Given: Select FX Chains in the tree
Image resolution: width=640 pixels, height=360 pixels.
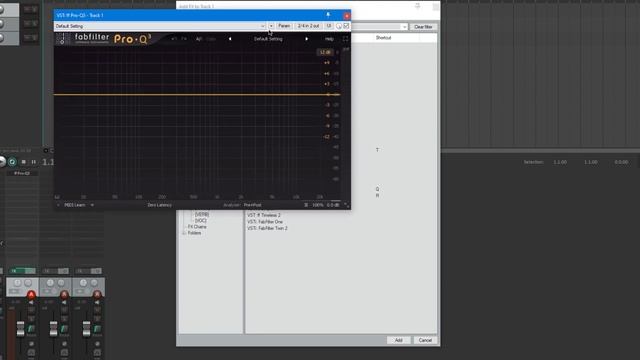Looking at the screenshot, I should pyautogui.click(x=197, y=227).
